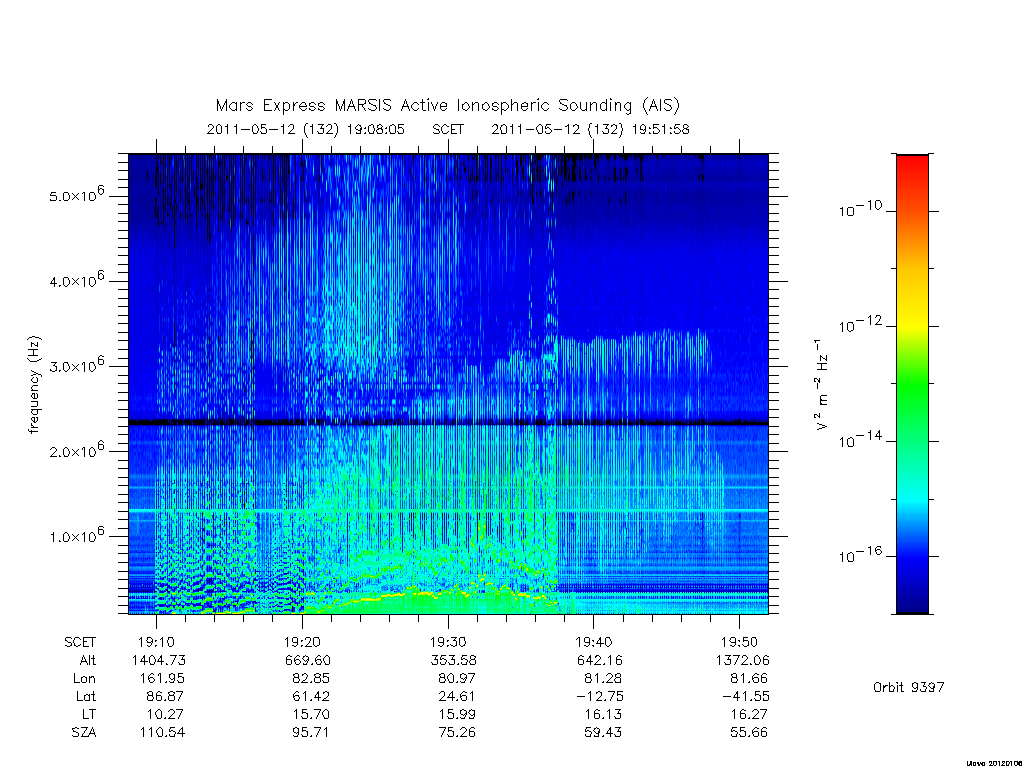Viewport: 1024px width, 768px height.
Task: Click the '3.0×10⁶' frequency tick label
Action: point(76,365)
